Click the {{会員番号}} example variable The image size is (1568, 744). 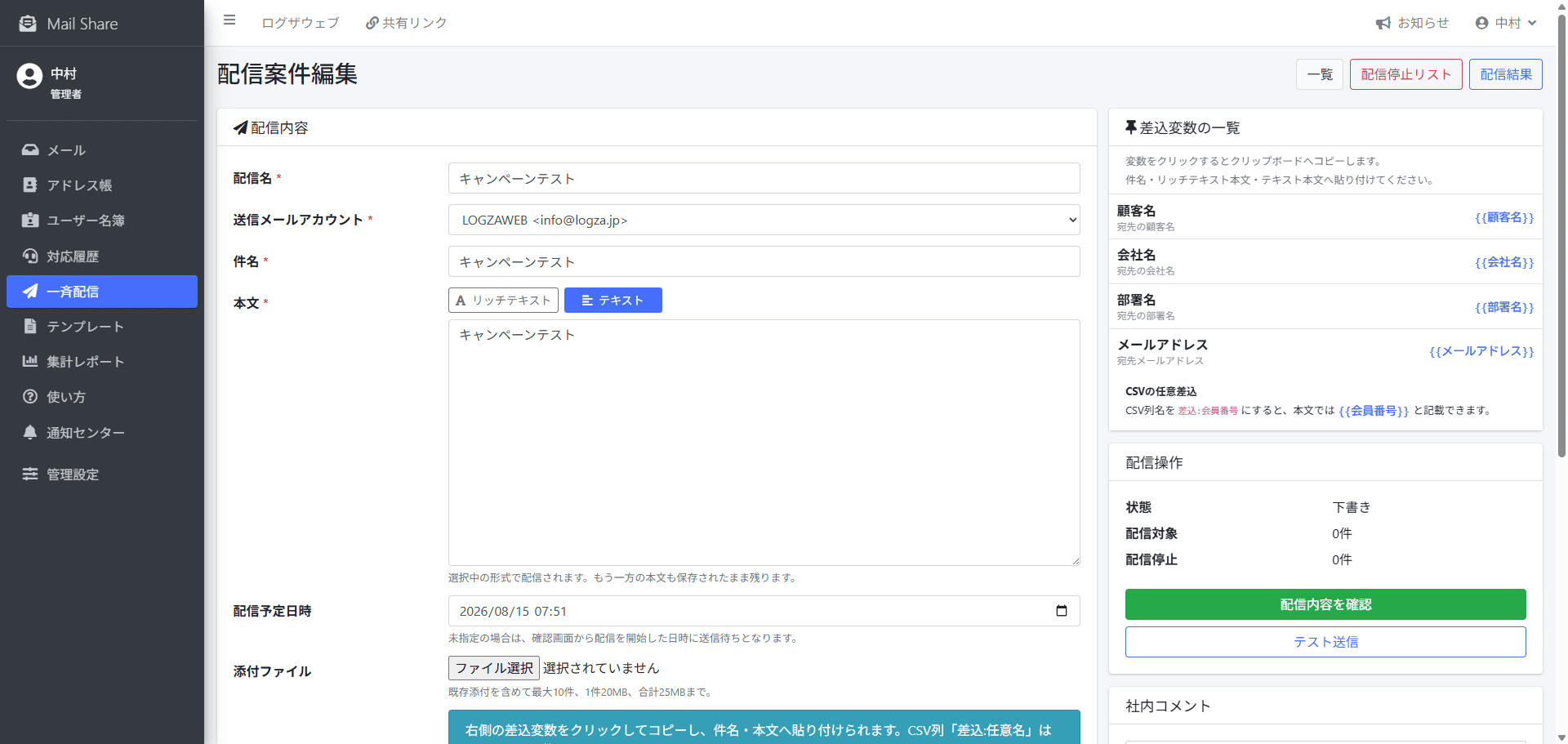point(1374,411)
